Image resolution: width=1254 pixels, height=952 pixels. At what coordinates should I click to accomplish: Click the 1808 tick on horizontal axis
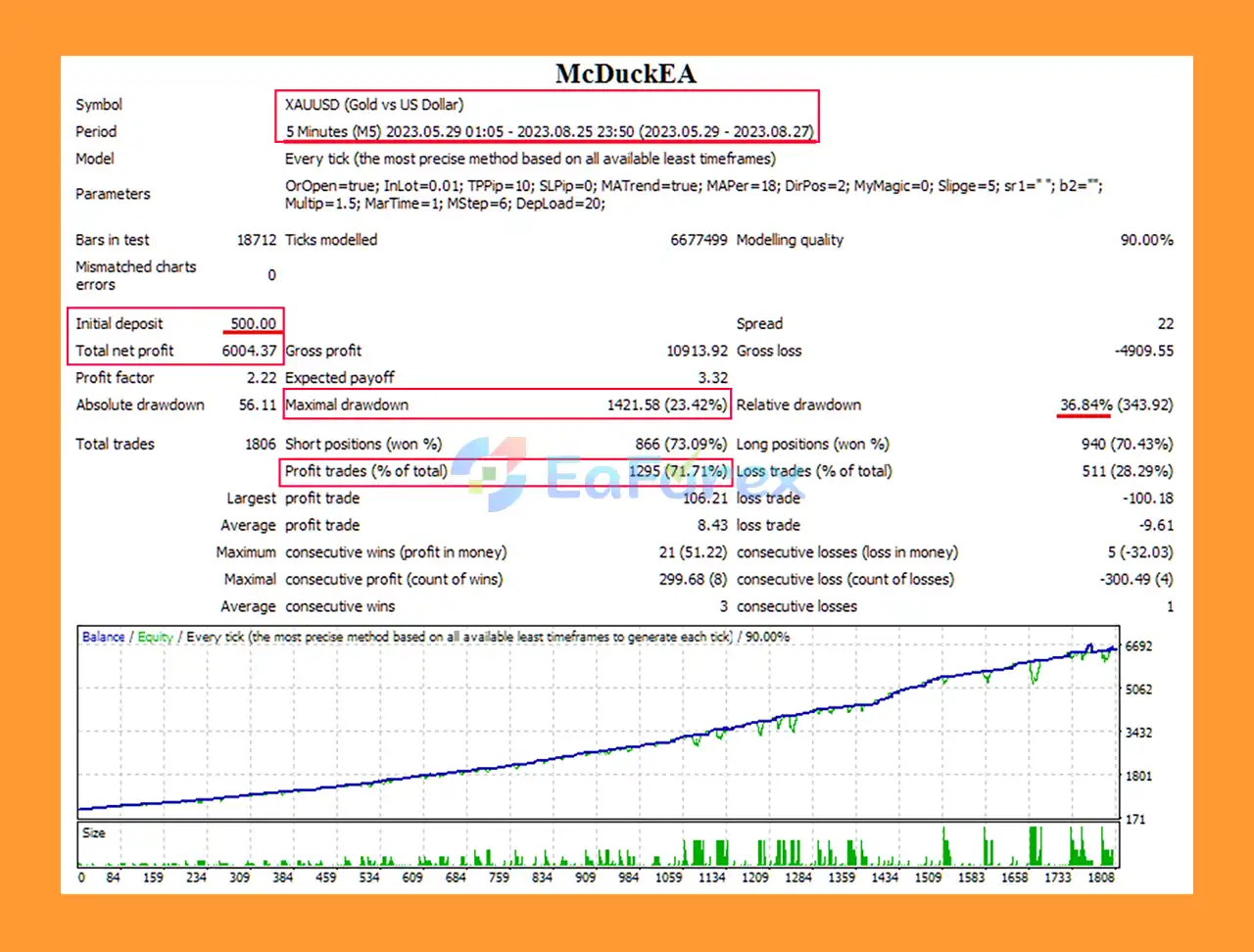(x=1100, y=878)
